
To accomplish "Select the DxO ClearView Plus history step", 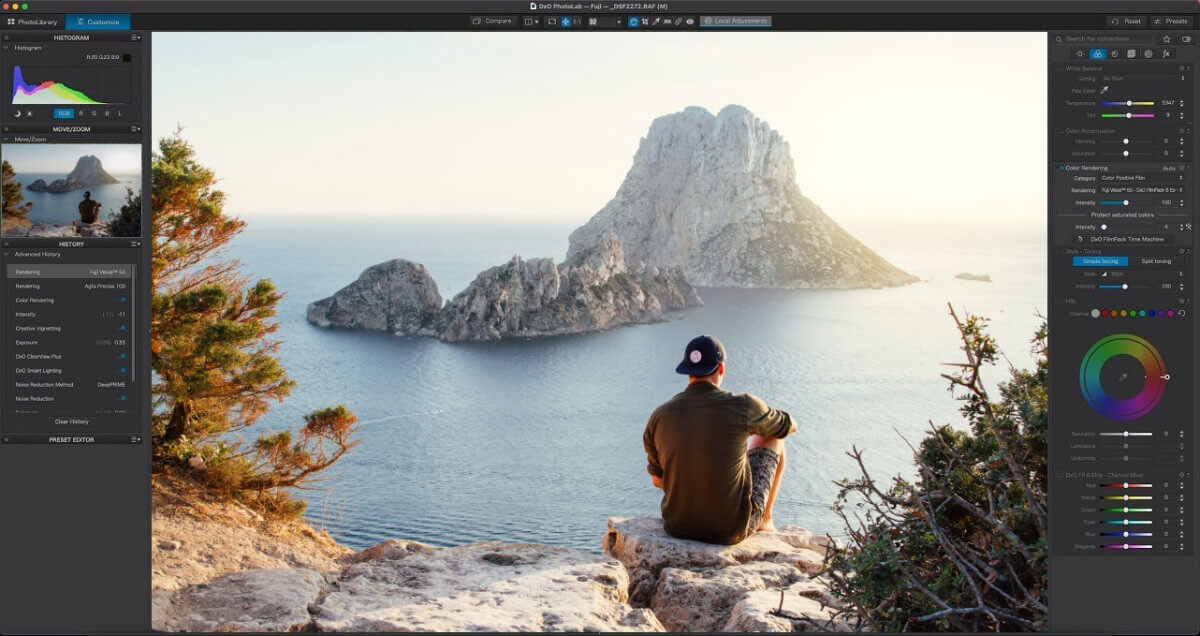I will point(70,356).
